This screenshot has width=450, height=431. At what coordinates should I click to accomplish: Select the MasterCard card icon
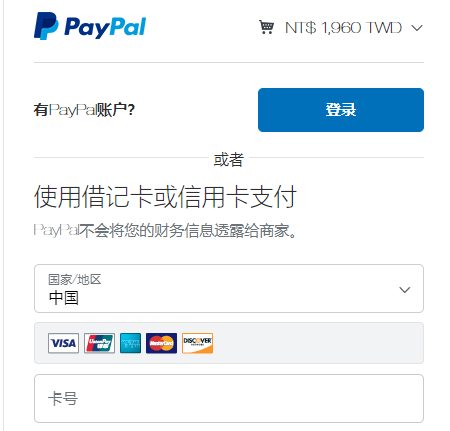tap(161, 343)
